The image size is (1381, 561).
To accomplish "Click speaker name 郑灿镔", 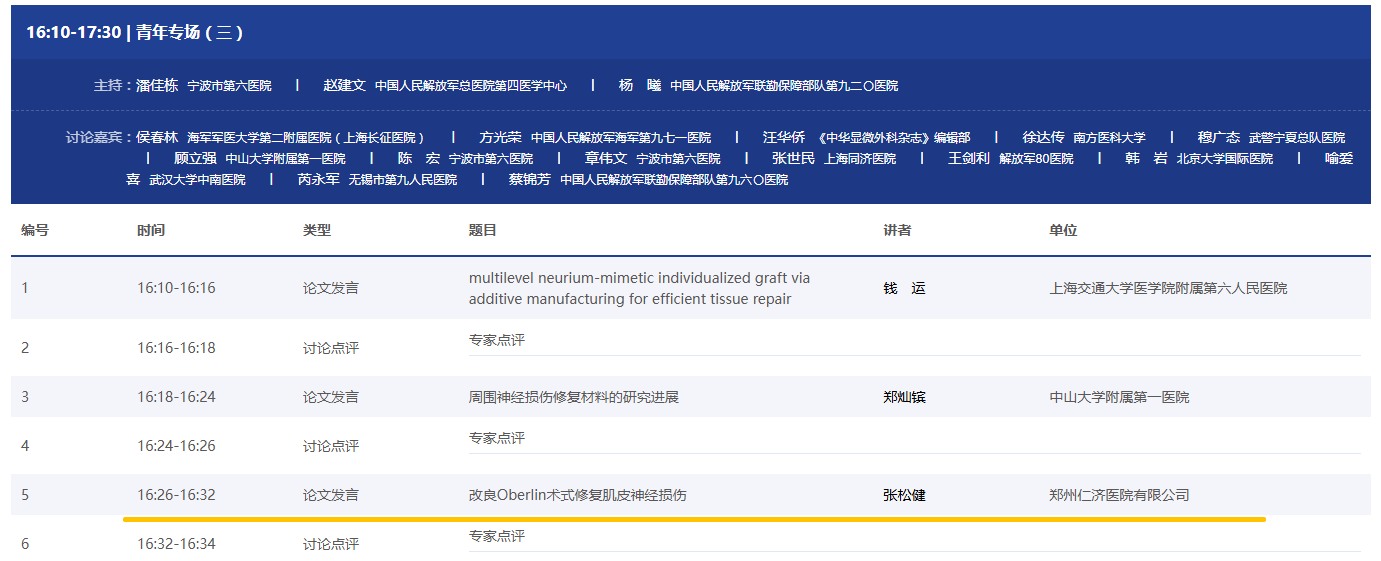I will [904, 397].
